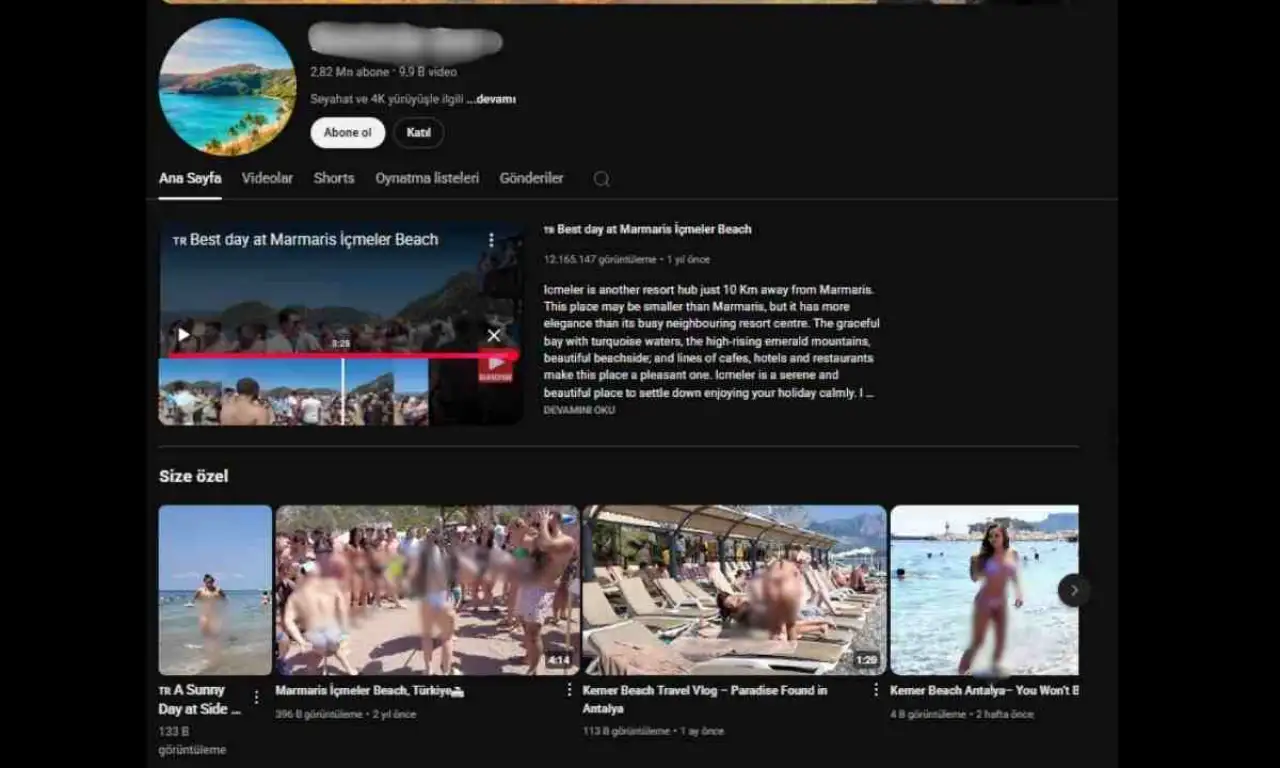Click the Marmaris İçmeler Beach, Türkiye title
This screenshot has height=768, width=1280.
point(370,691)
